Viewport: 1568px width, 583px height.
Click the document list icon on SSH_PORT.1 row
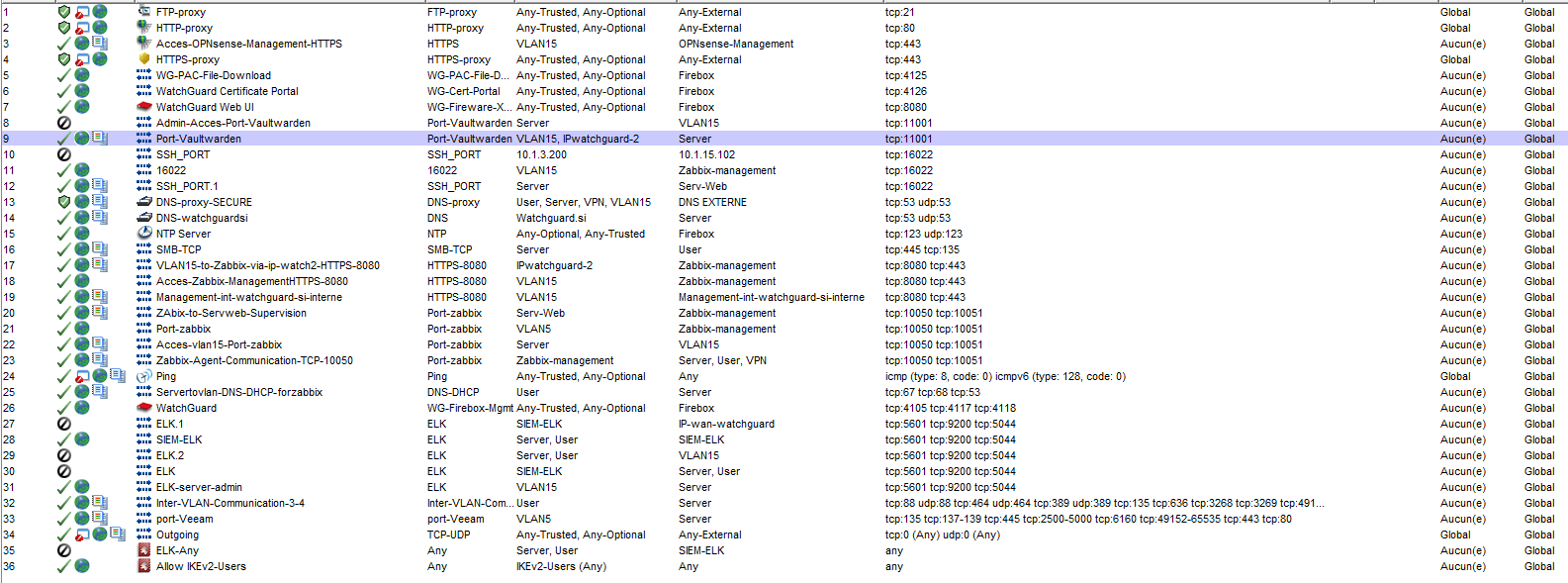(x=100, y=186)
